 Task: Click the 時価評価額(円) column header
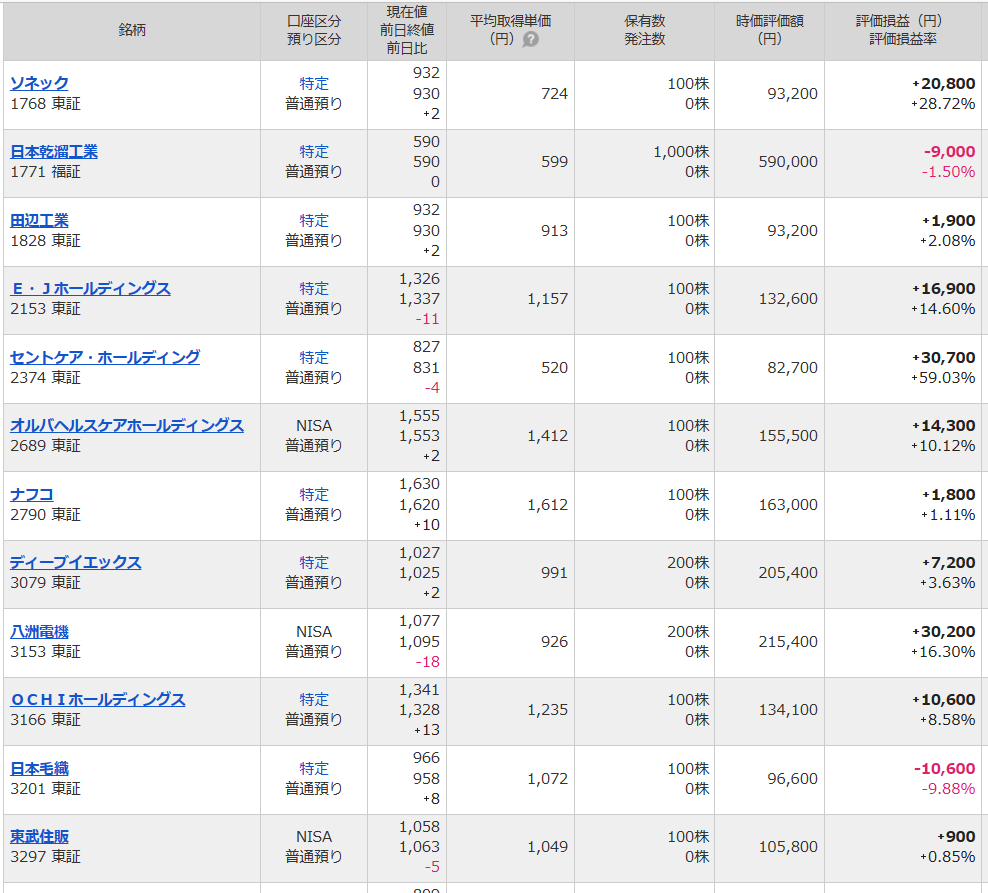pyautogui.click(x=769, y=30)
